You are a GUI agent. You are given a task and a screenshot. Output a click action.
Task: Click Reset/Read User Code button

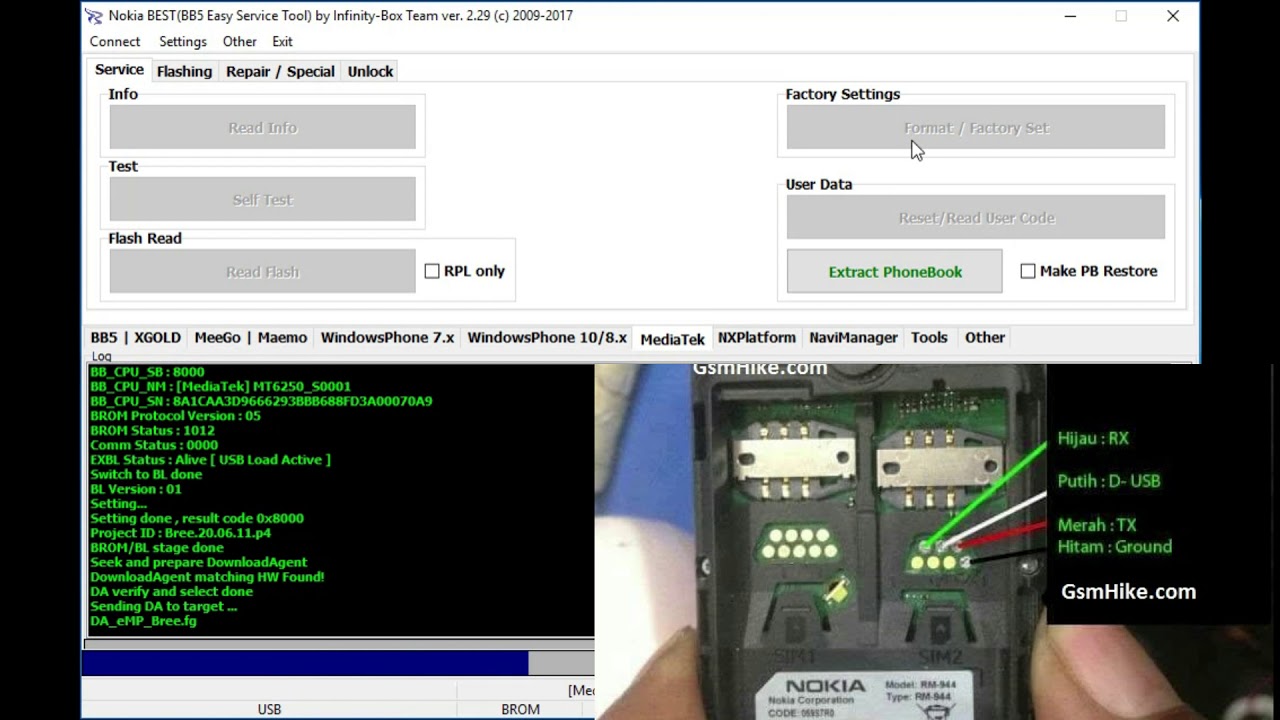(976, 218)
